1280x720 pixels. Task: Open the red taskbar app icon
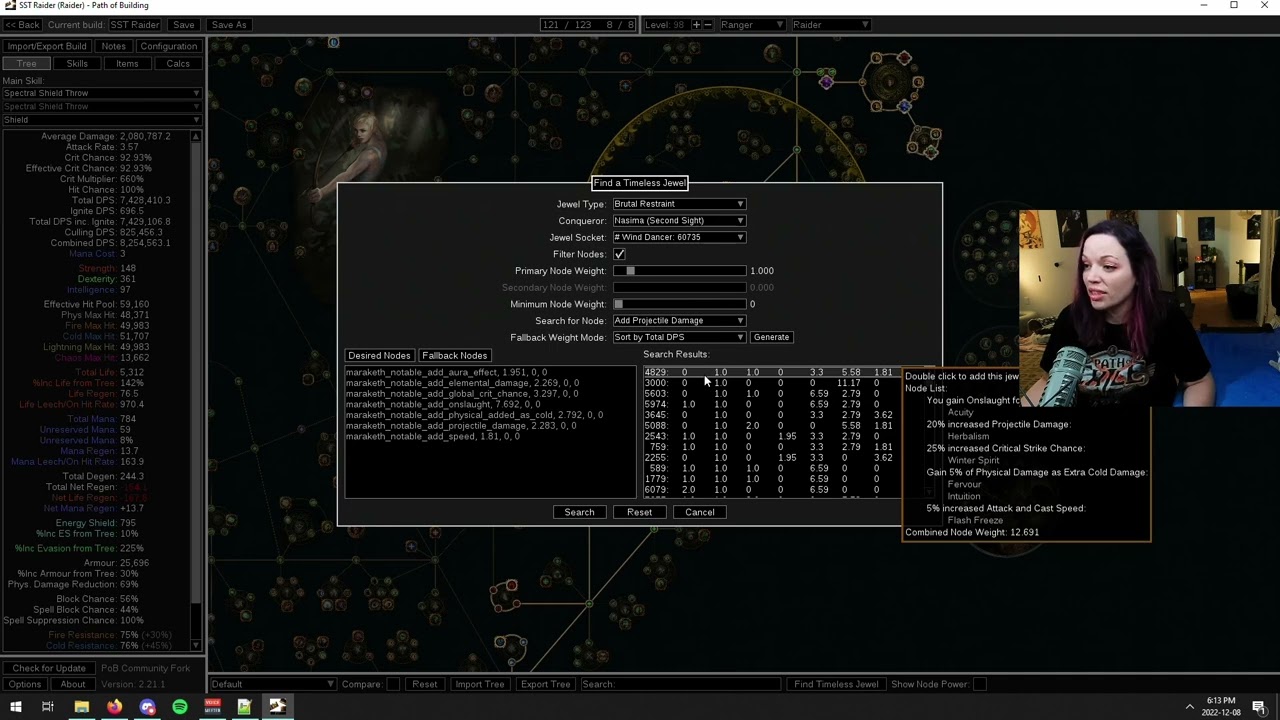click(x=212, y=707)
